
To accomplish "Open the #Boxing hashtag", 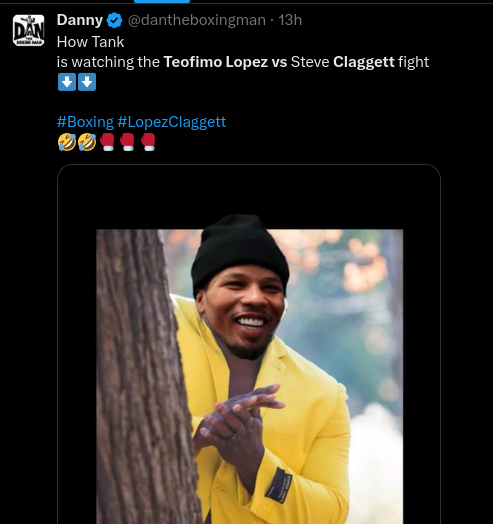I will pos(86,122).
